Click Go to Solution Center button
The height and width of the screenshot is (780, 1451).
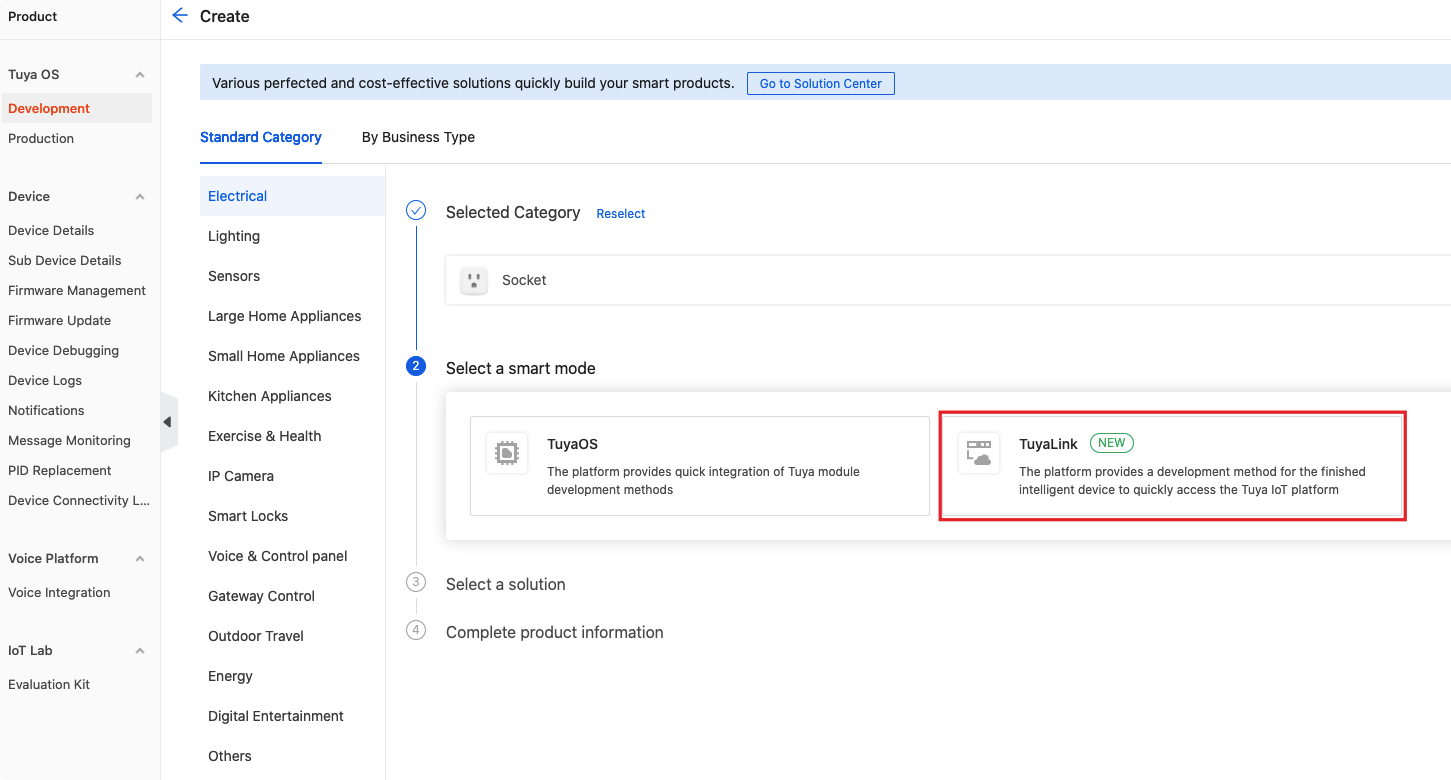coord(820,83)
